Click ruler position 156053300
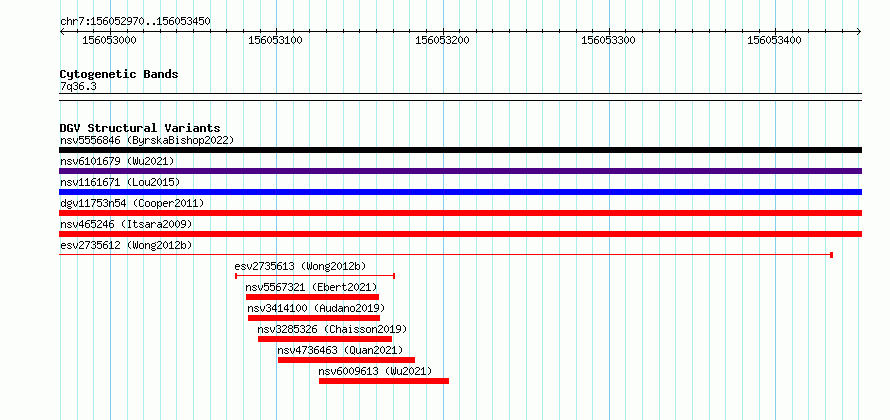The height and width of the screenshot is (420, 890). tap(608, 40)
